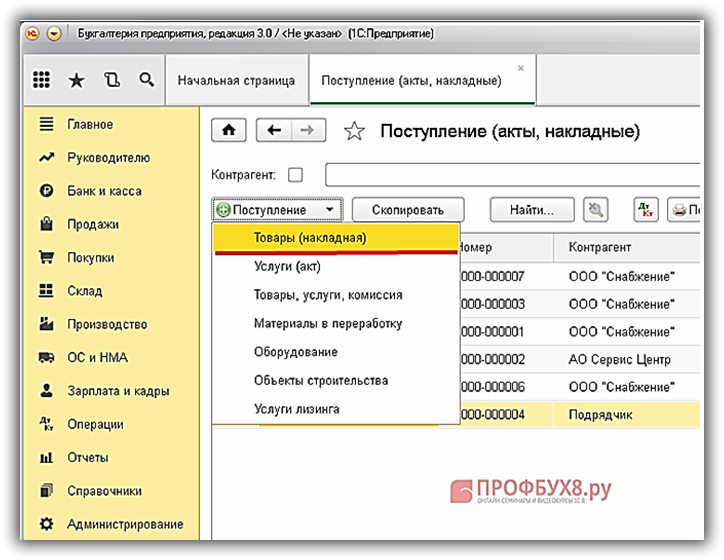The height and width of the screenshot is (560, 724).
Task: Select Товары (накладная) from menu
Action: [336, 238]
